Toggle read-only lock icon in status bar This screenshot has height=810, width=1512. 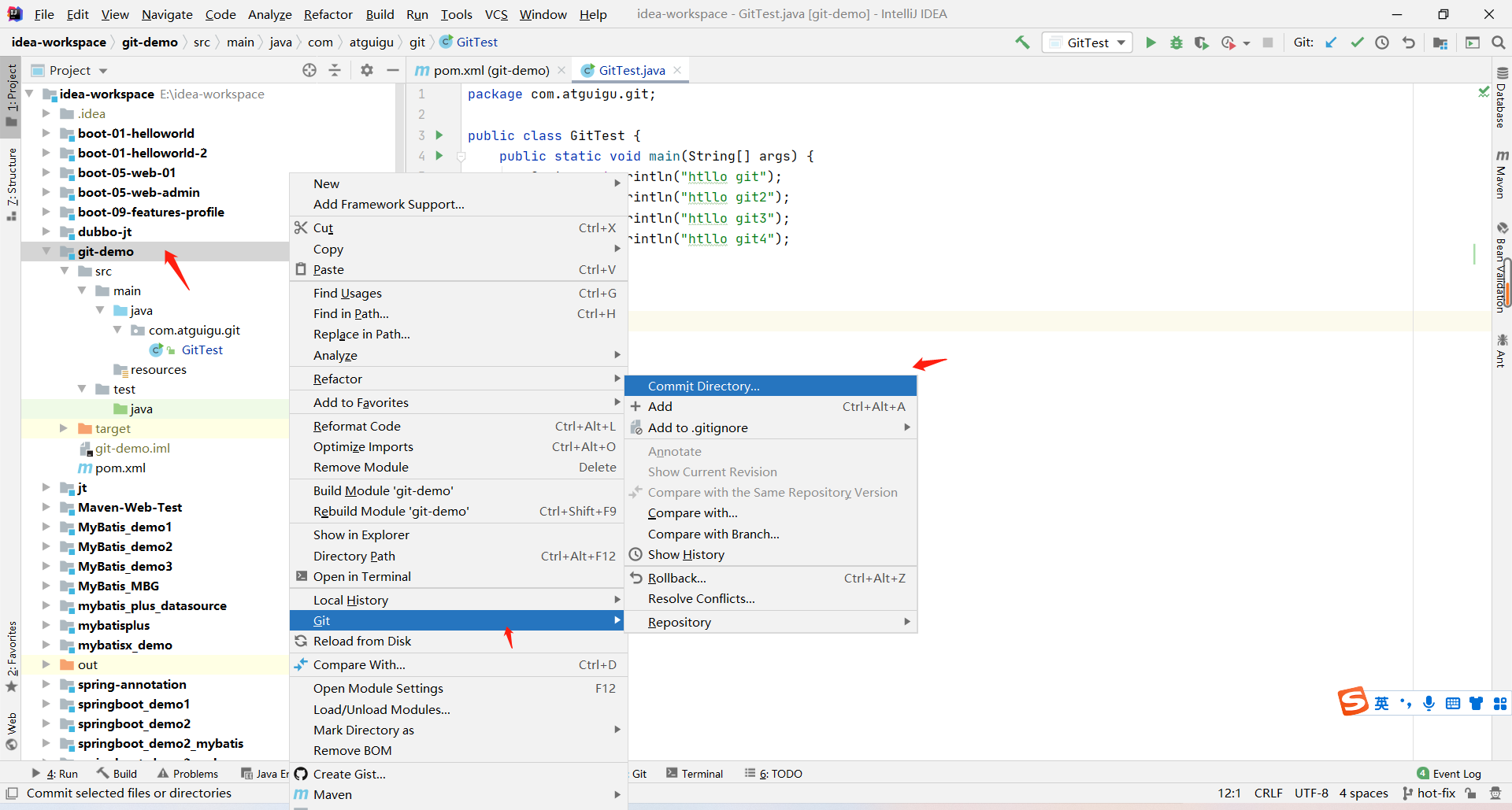[x=1471, y=793]
